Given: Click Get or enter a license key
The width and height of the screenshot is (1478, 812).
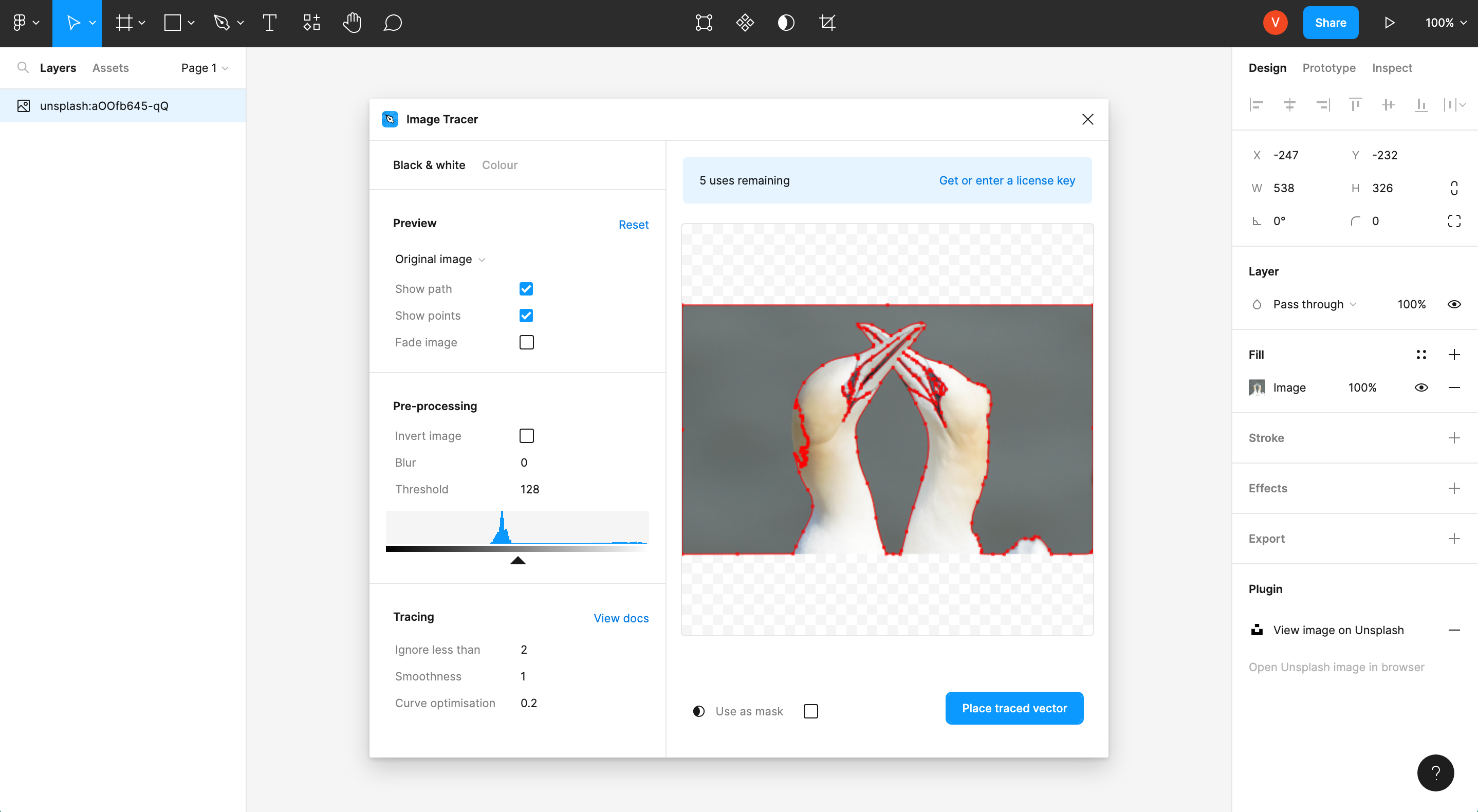Looking at the screenshot, I should [1007, 180].
